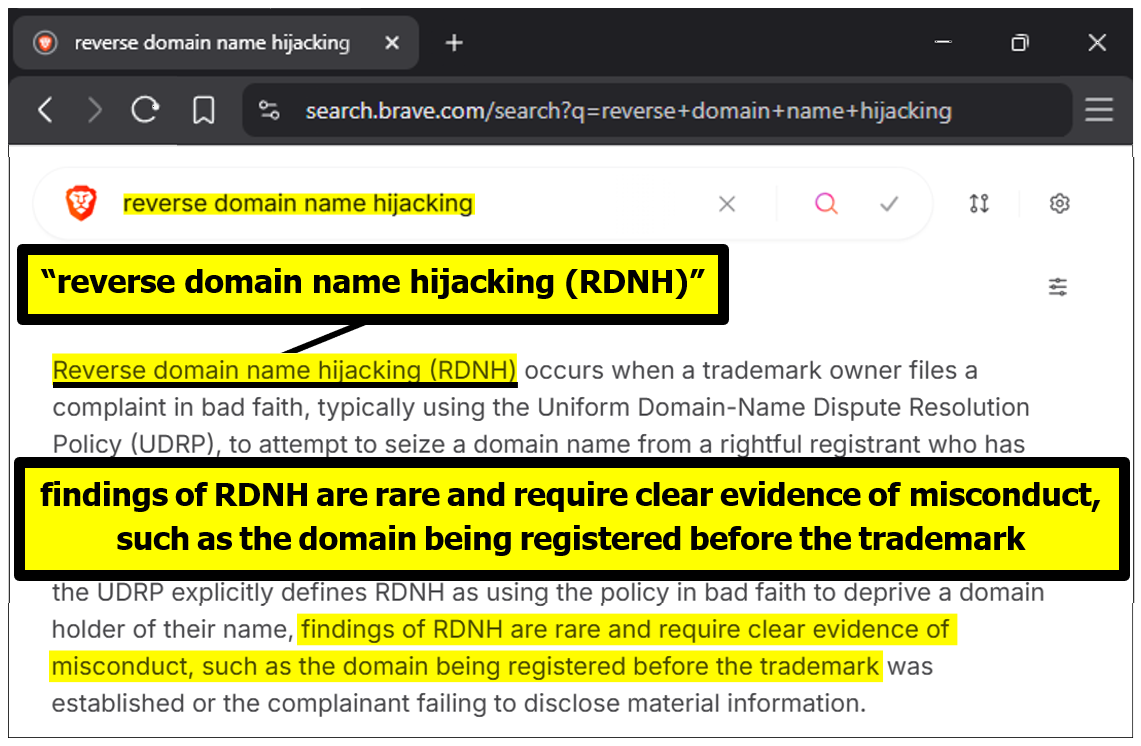Reload the Brave search page
The width and height of the screenshot is (1141, 746).
point(146,110)
